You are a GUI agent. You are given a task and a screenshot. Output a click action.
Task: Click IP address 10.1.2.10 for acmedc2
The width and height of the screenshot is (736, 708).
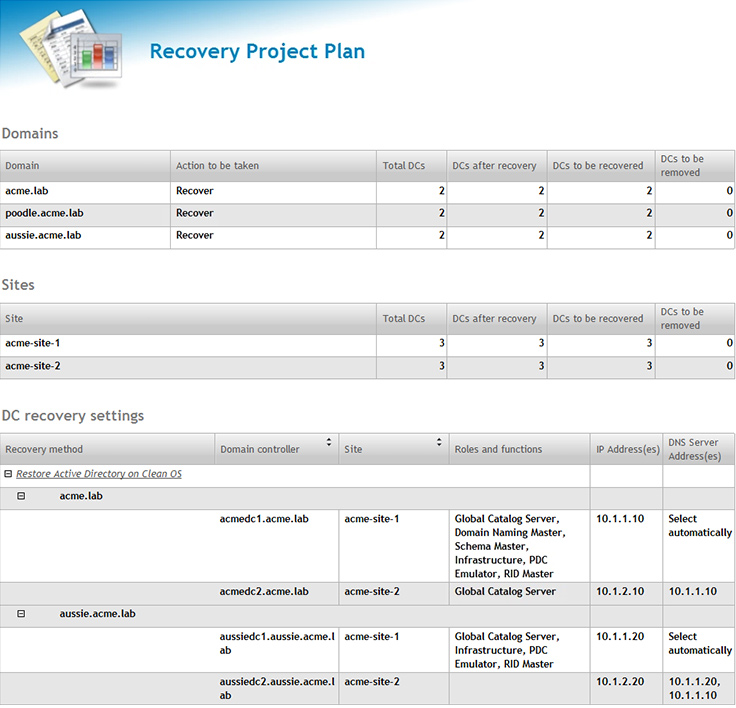(x=620, y=592)
